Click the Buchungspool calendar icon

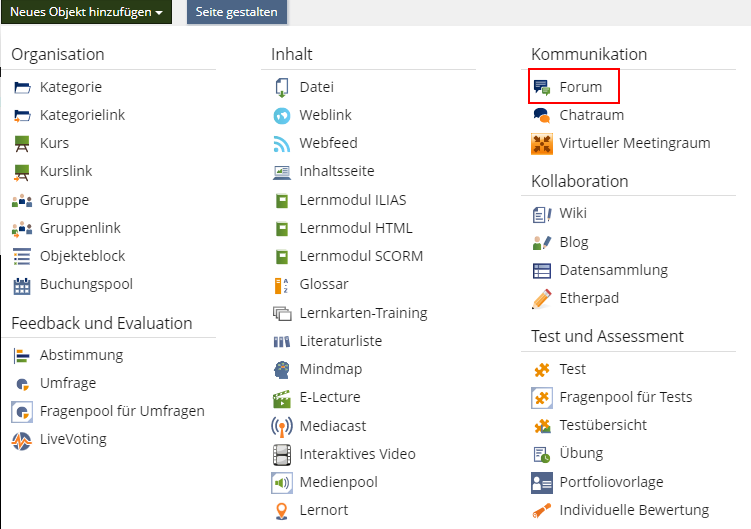(x=22, y=285)
